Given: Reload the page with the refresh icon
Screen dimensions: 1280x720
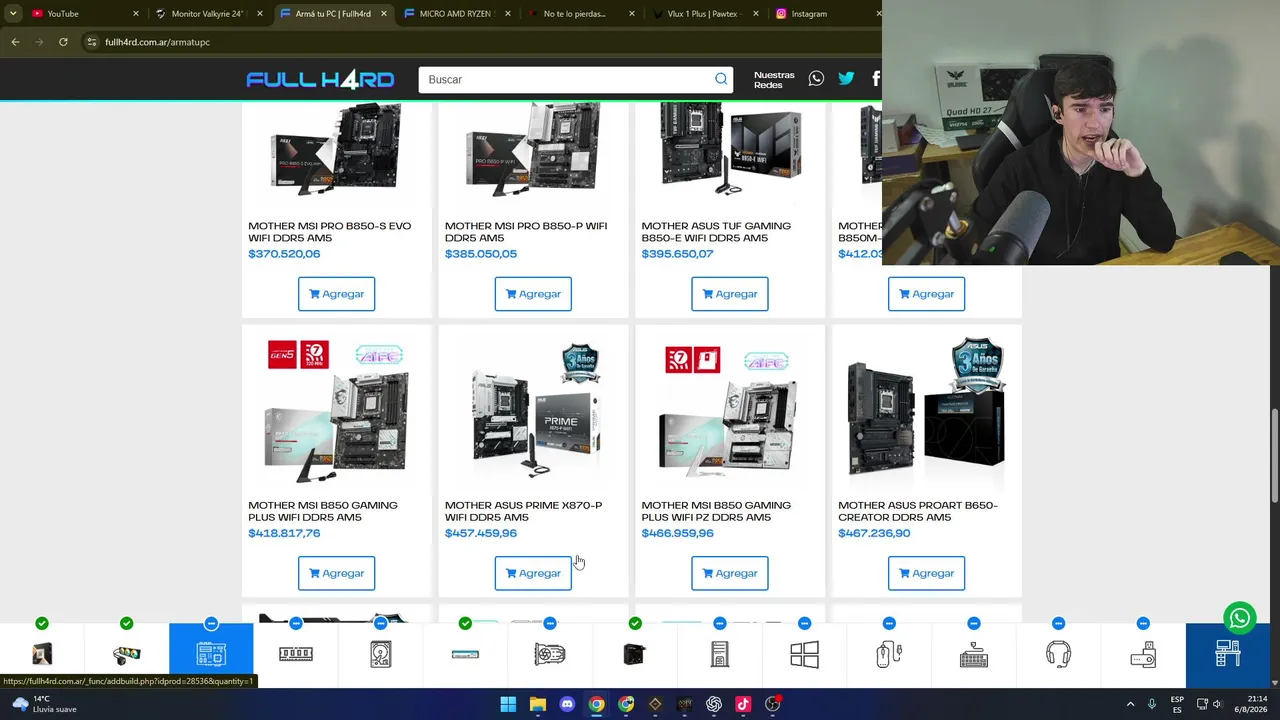Looking at the screenshot, I should point(63,42).
